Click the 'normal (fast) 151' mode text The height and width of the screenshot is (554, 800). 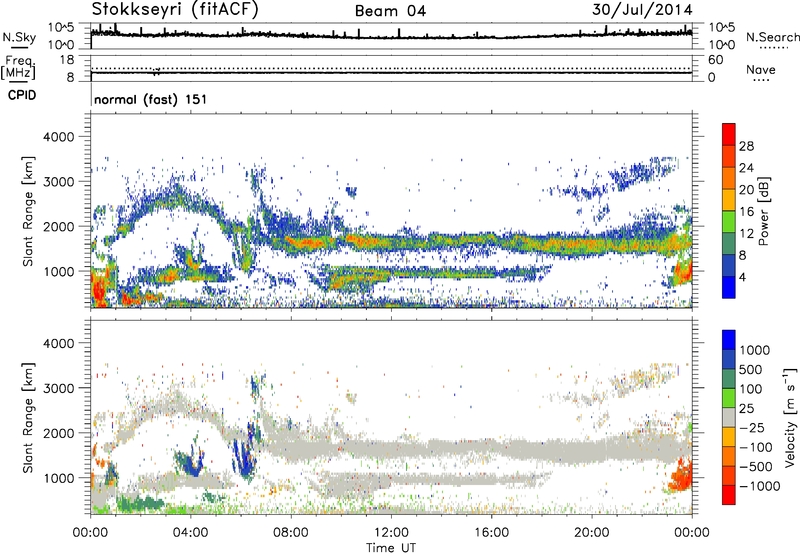coord(151,99)
